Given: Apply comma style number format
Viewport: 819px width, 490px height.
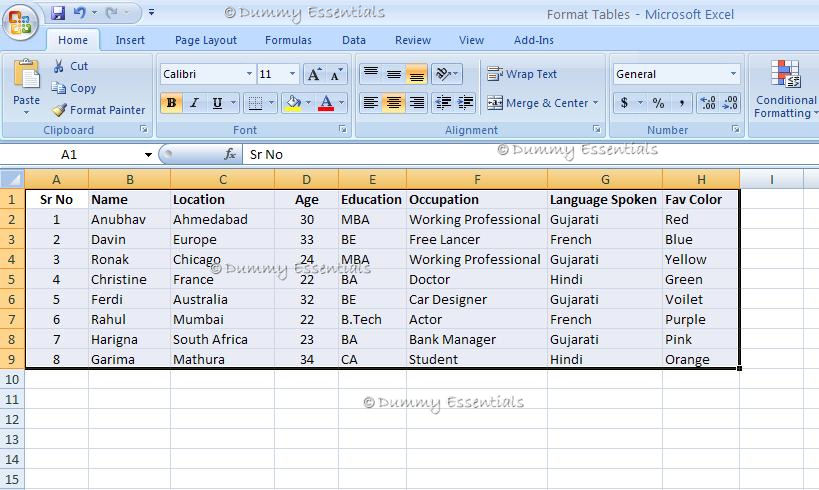Looking at the screenshot, I should tap(682, 103).
